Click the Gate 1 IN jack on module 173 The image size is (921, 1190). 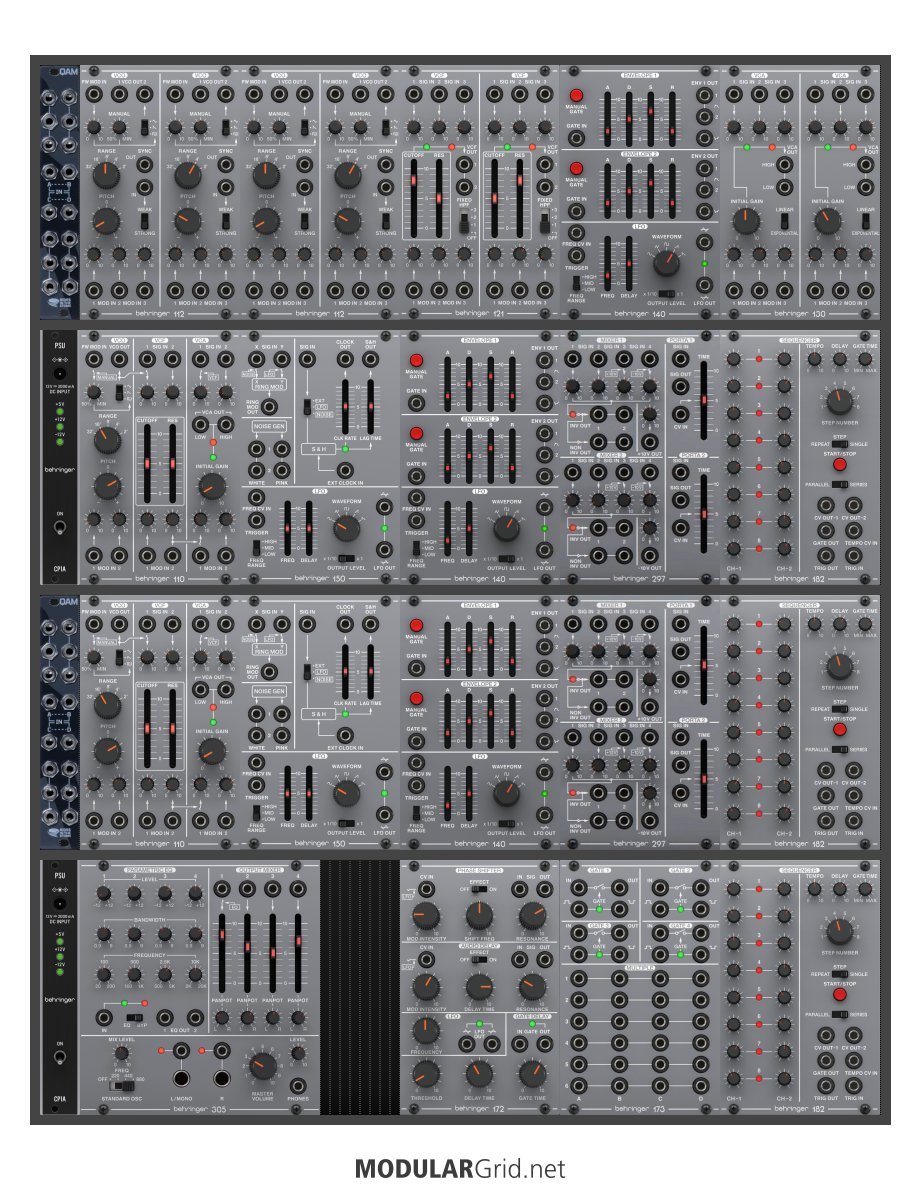tap(579, 888)
